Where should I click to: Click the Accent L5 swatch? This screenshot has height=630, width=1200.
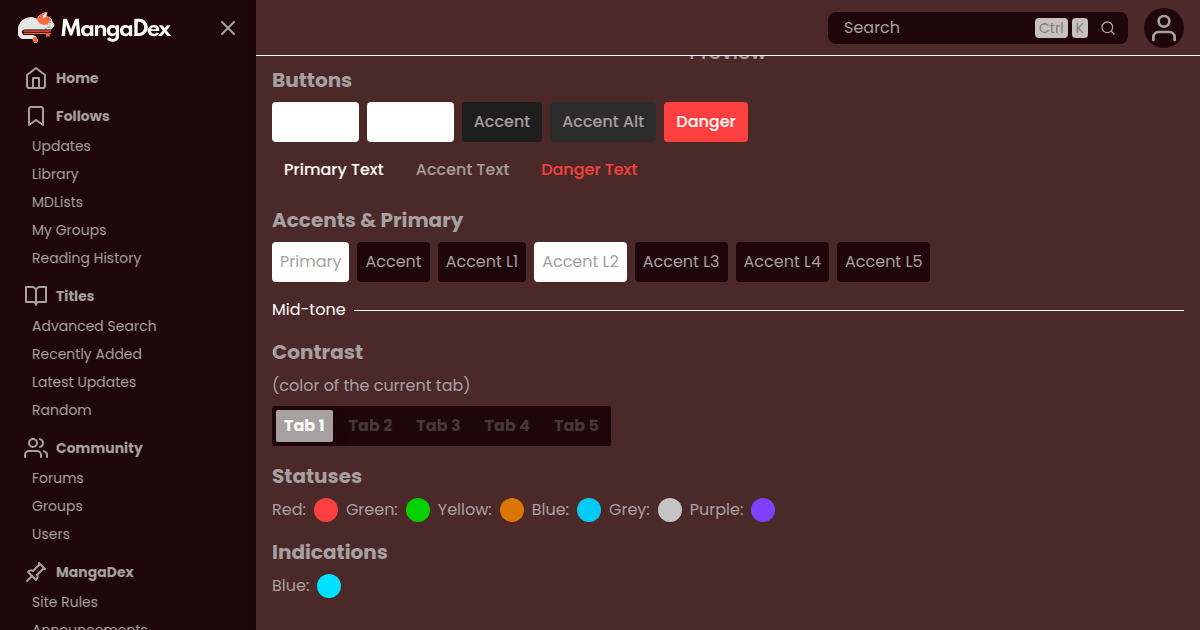883,262
